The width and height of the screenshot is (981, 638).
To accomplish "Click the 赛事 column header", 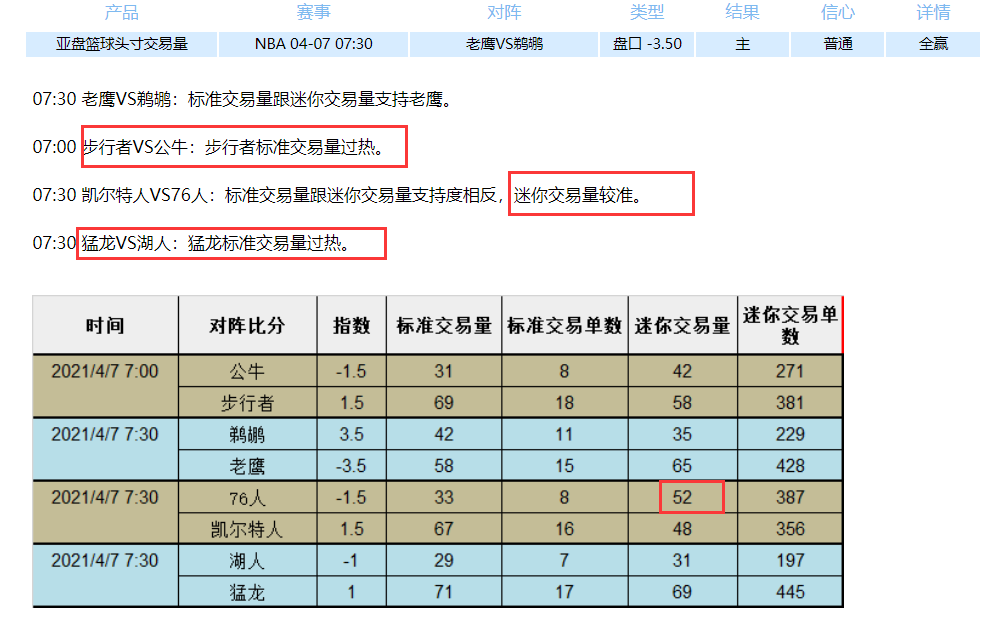I will tap(313, 12).
